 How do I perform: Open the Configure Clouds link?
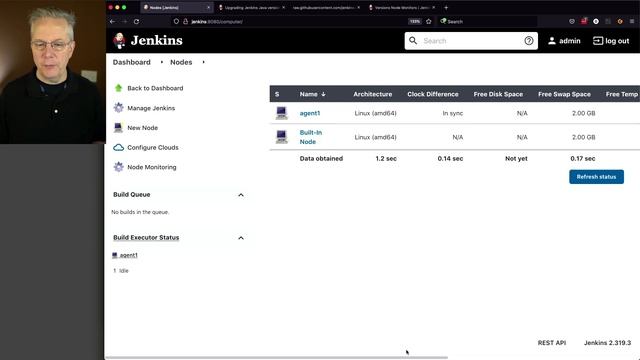click(x=153, y=147)
